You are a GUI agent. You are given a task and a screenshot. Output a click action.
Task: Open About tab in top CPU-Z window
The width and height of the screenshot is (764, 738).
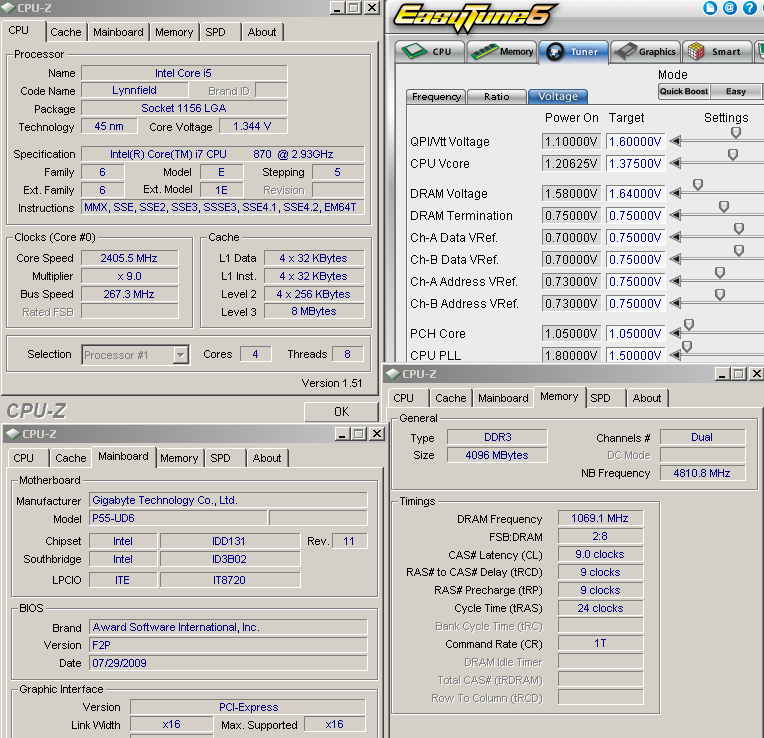coord(262,32)
